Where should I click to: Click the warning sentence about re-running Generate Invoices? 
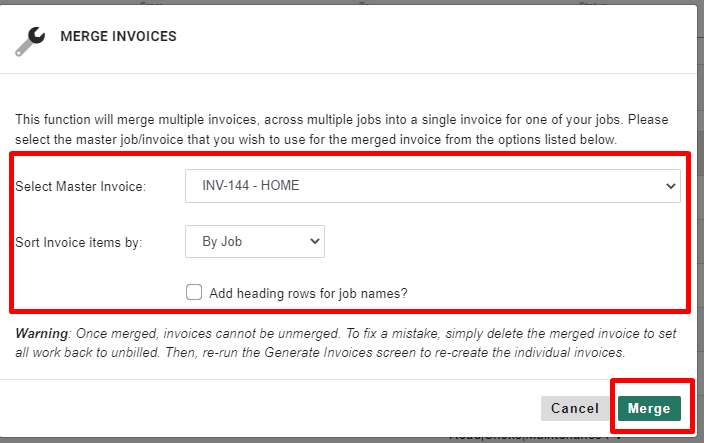[346, 343]
